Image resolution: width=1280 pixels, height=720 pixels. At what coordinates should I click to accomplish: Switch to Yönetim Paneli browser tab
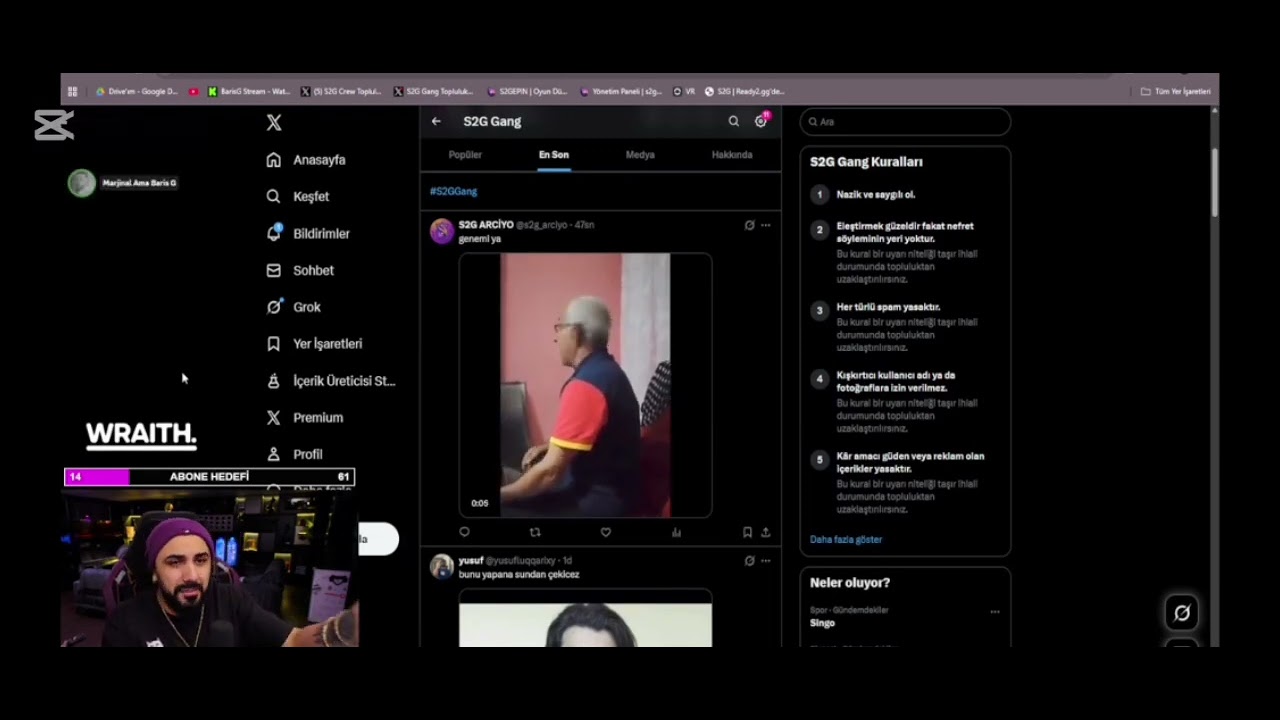click(621, 91)
